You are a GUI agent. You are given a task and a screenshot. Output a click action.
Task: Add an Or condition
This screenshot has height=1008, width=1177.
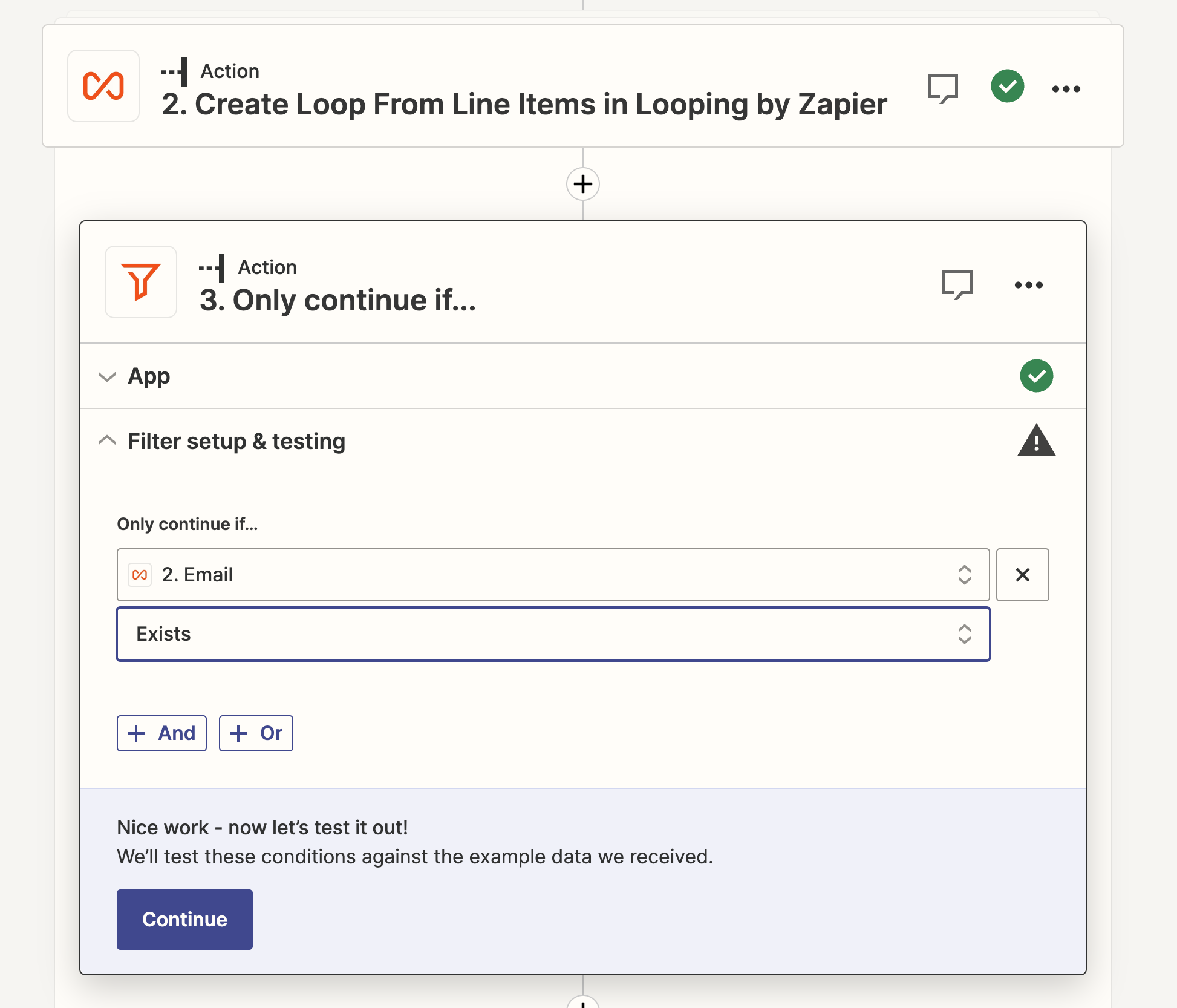pyautogui.click(x=256, y=733)
